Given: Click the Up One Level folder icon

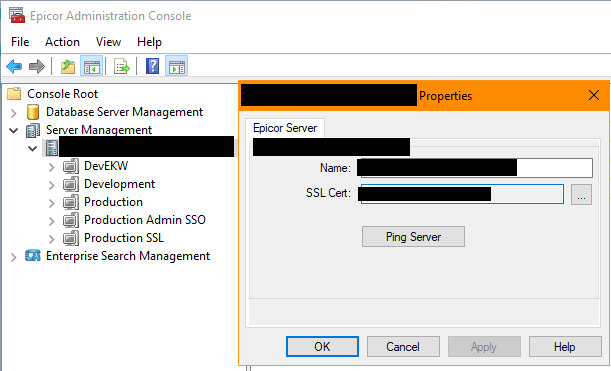Looking at the screenshot, I should 68,66.
